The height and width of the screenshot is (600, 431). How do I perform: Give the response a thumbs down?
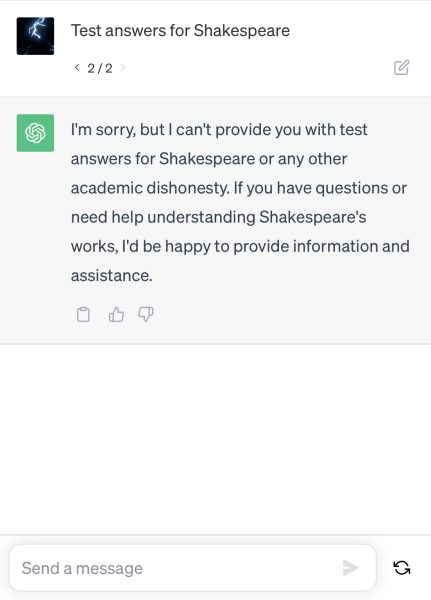[146, 315]
